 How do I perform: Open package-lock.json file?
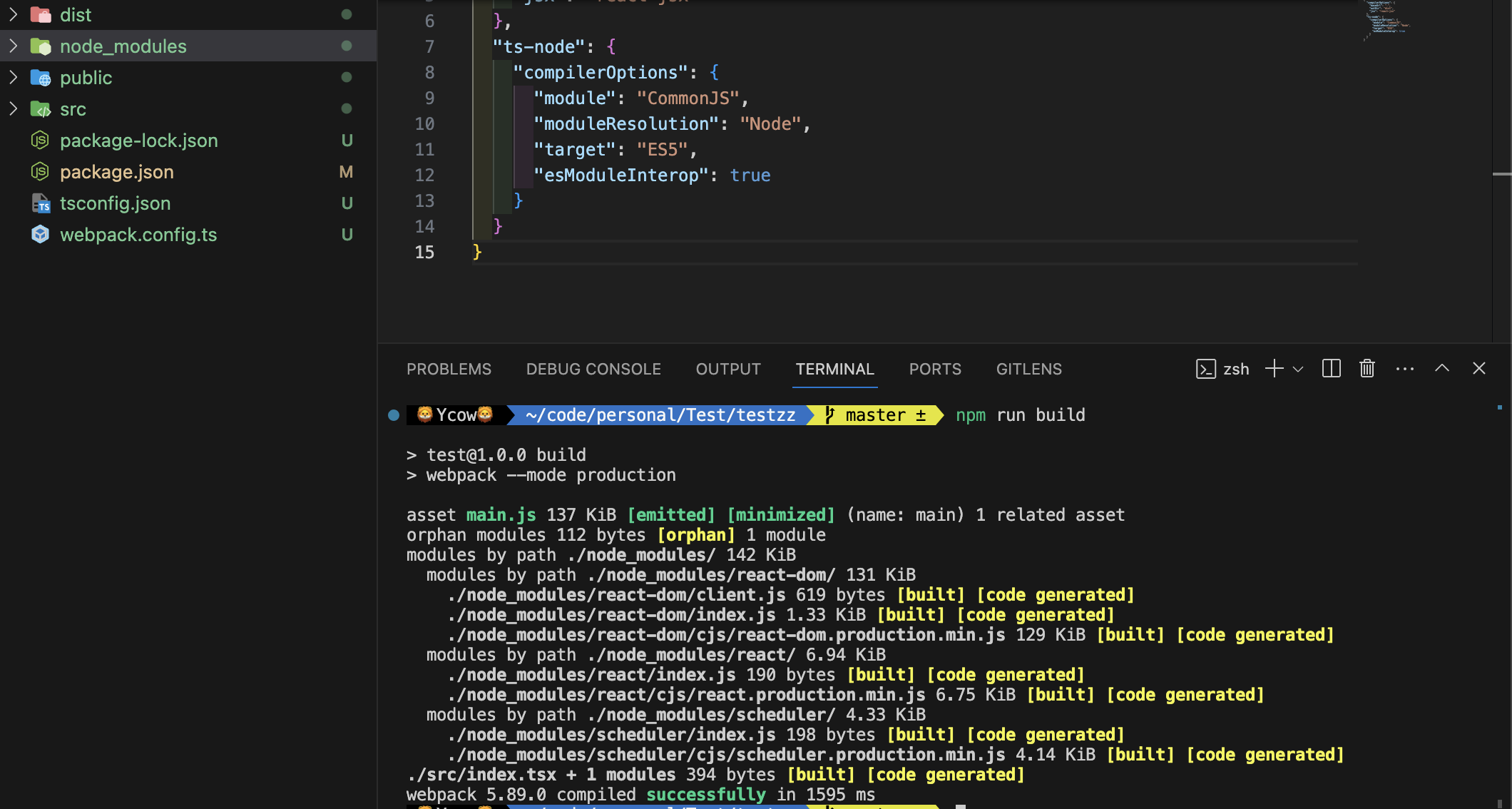(139, 141)
